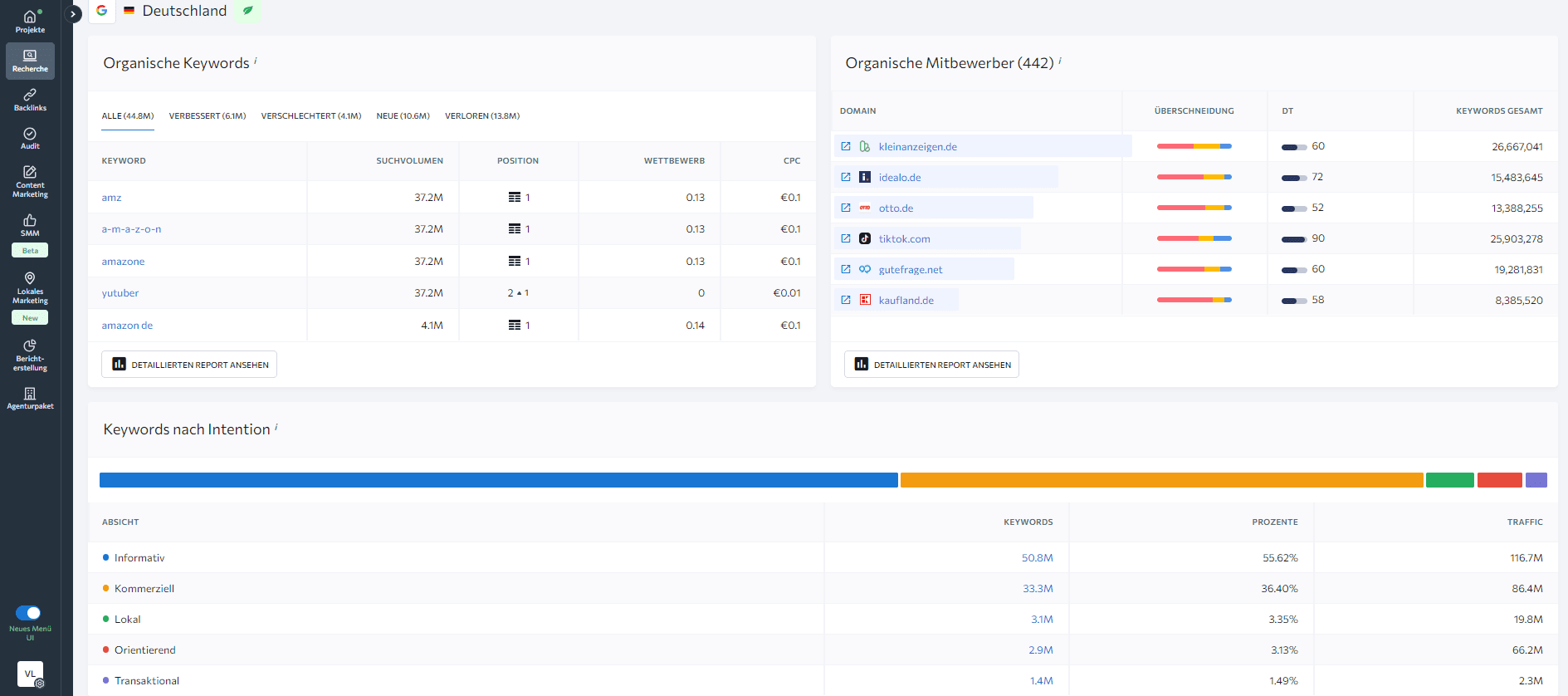Open the gutefrage.net competitor link
The width and height of the screenshot is (1568, 696).
[911, 270]
